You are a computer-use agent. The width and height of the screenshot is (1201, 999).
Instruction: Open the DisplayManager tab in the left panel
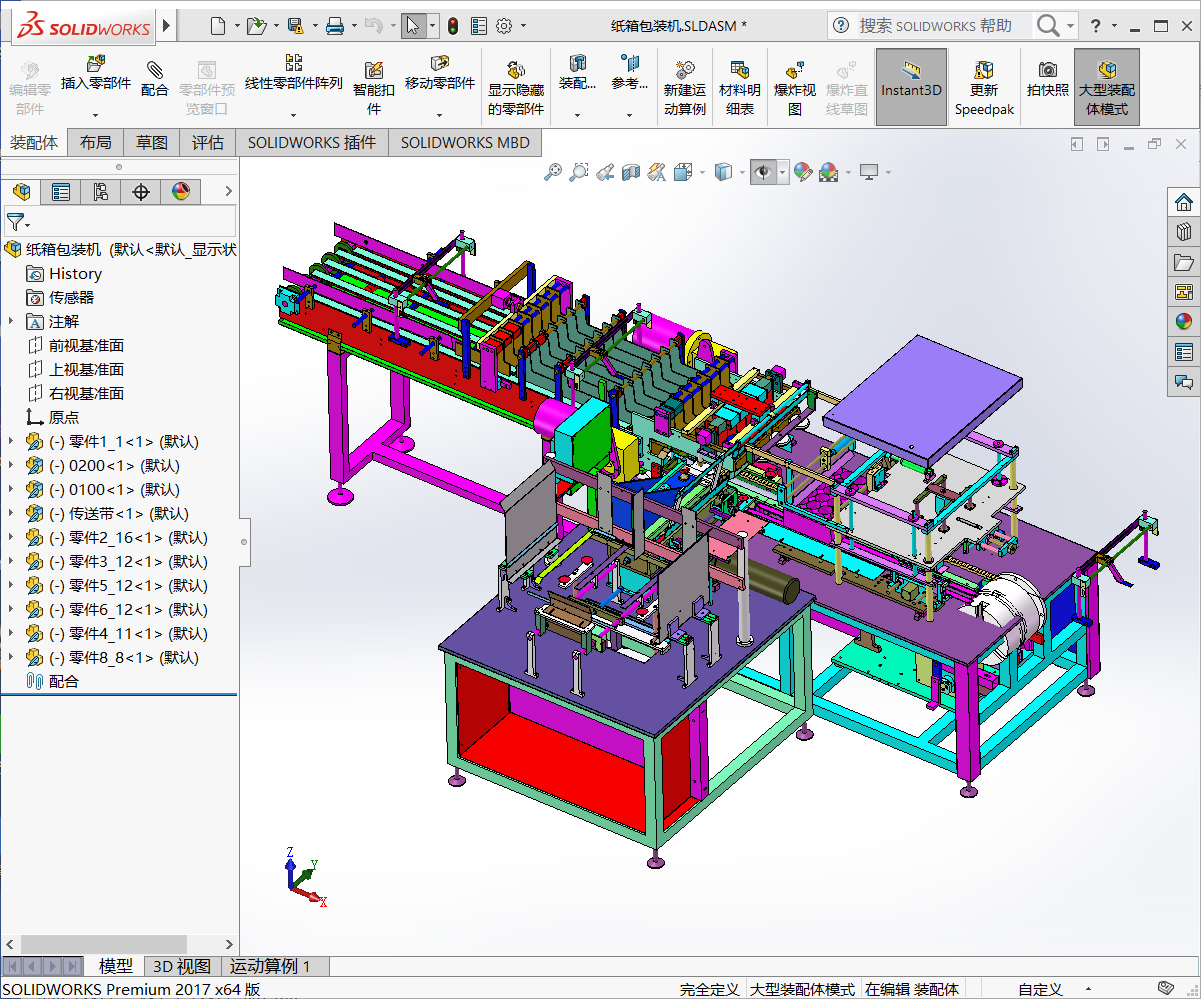click(183, 192)
